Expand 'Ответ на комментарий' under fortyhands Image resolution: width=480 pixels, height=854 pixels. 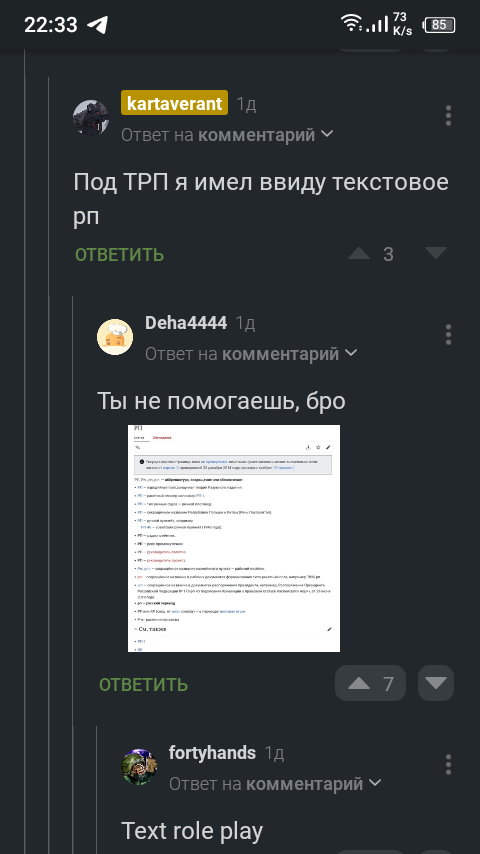tap(275, 784)
